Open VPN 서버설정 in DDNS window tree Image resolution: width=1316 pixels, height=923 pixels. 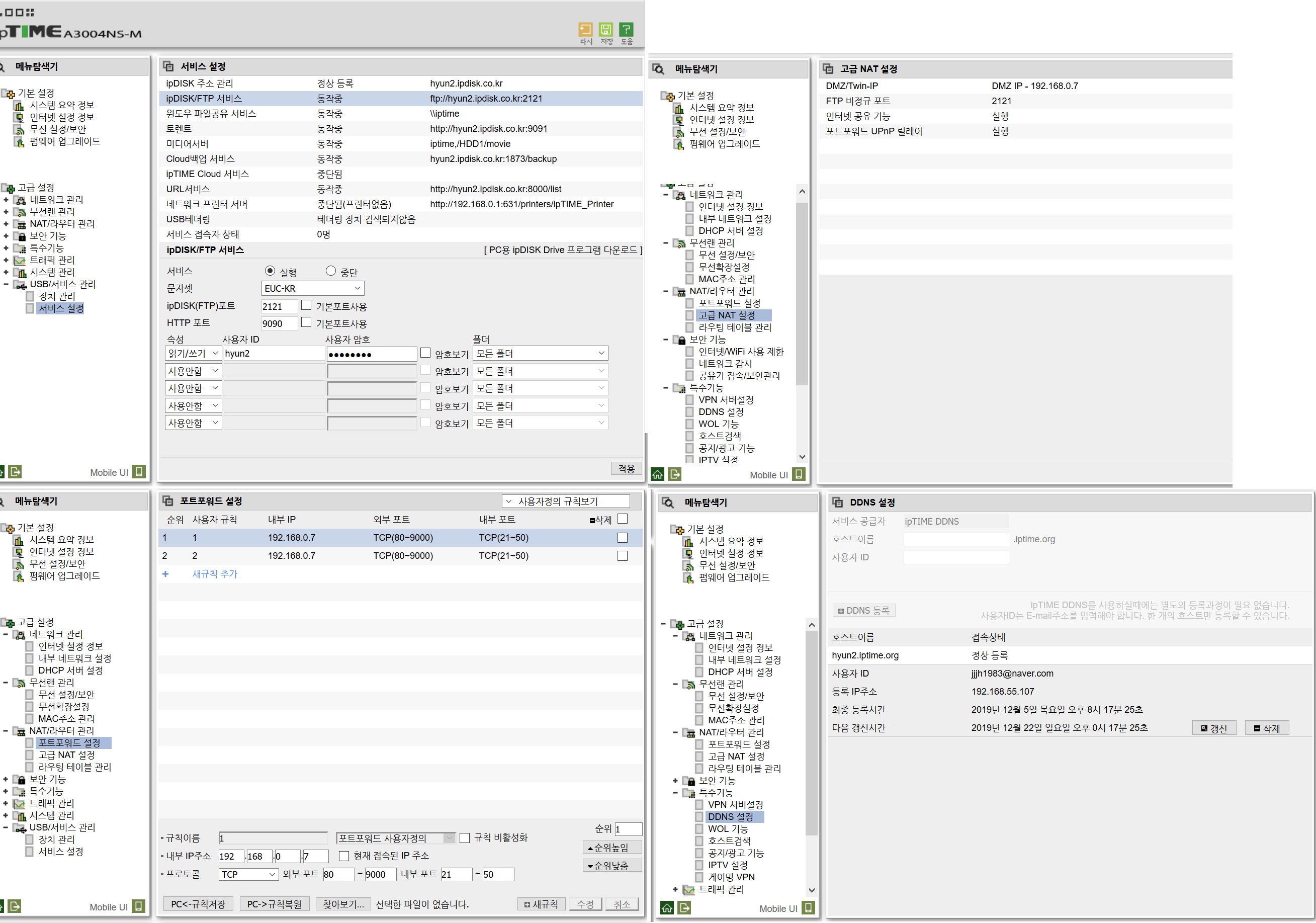click(x=735, y=805)
